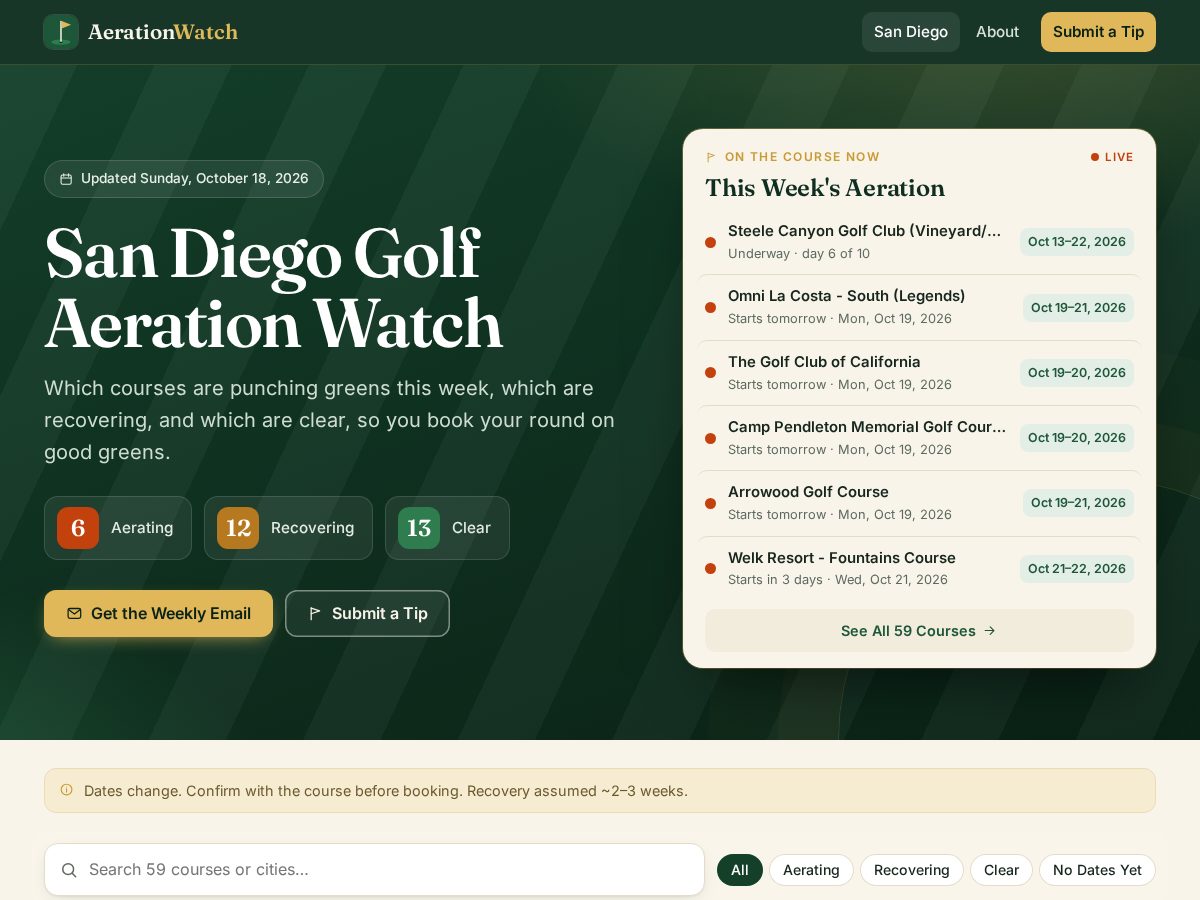Image resolution: width=1200 pixels, height=900 pixels.
Task: Click the Updated Sunday, October 18, 2026 pill
Action: tap(184, 179)
